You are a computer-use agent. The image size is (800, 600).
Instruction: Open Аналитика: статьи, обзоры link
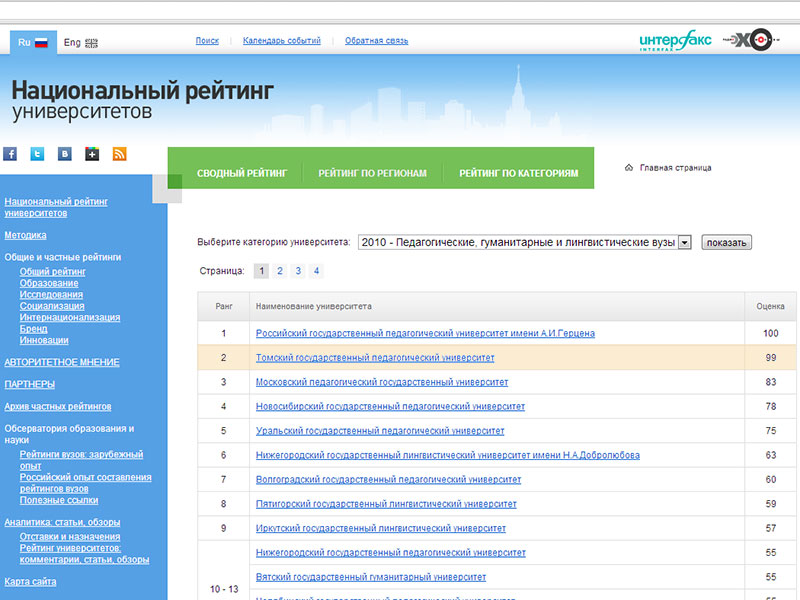tap(62, 522)
